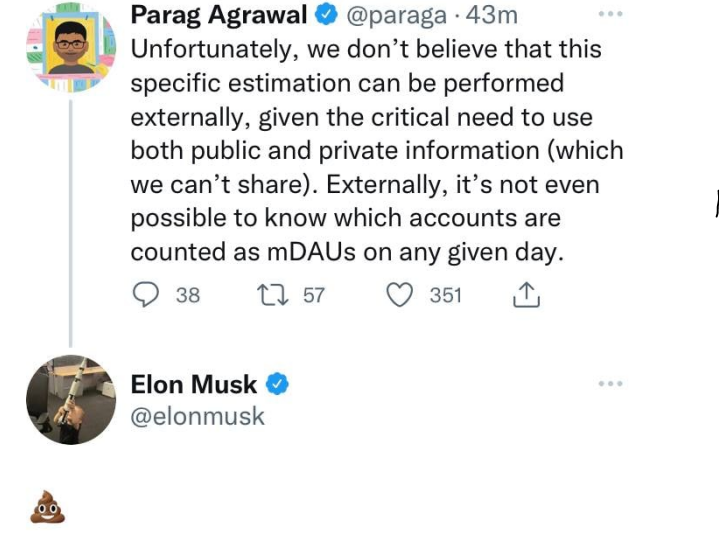The width and height of the screenshot is (719, 555).
Task: Click the 38 replies count
Action: [187, 295]
